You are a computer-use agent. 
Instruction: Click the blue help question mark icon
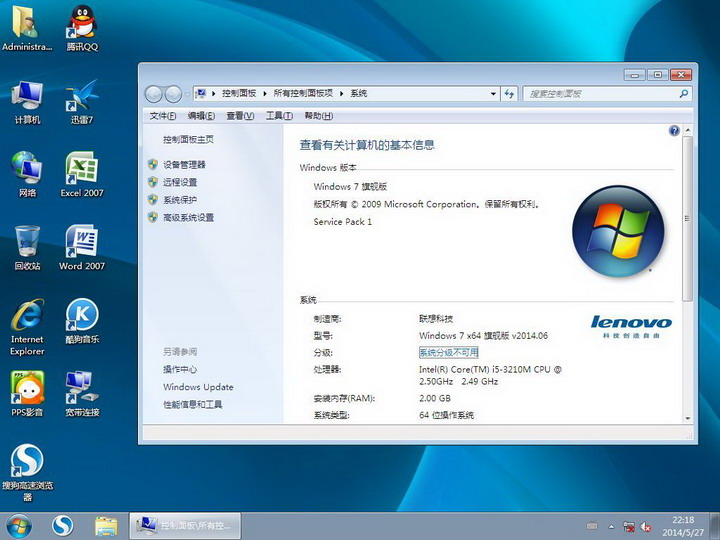[674, 131]
